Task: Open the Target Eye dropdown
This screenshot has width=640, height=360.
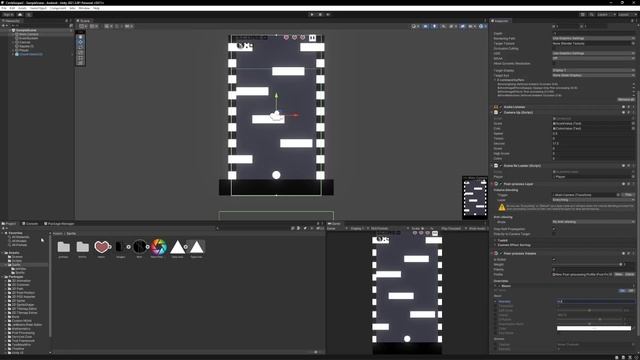Action: click(593, 75)
